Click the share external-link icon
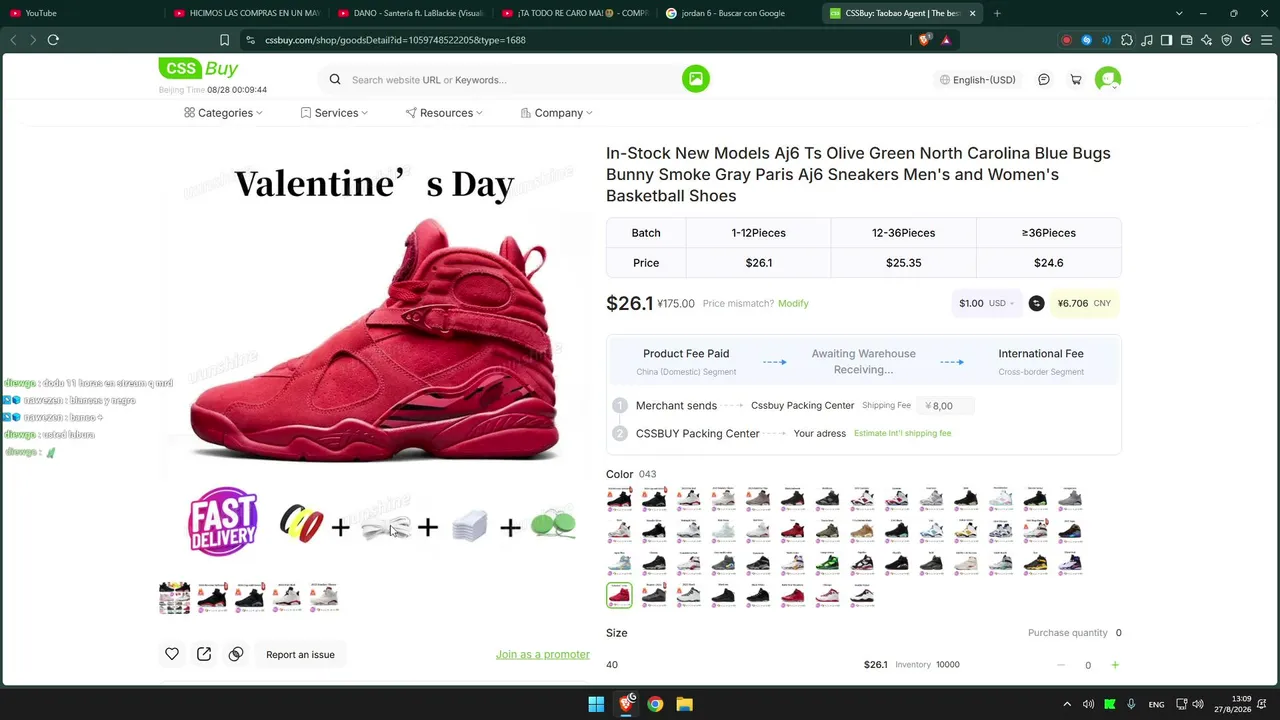This screenshot has height=720, width=1280. (x=204, y=654)
